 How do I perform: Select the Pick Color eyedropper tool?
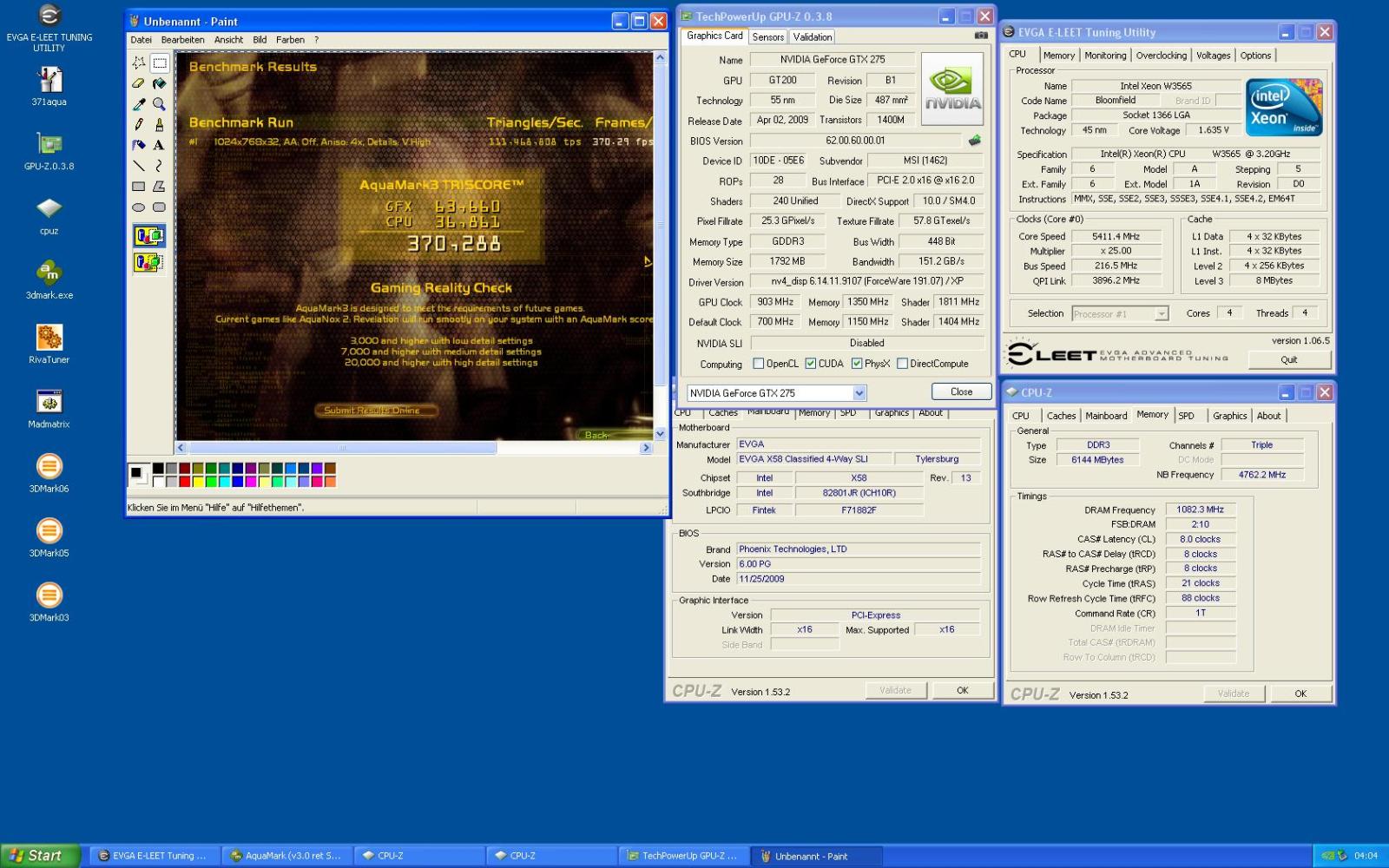coord(139,104)
